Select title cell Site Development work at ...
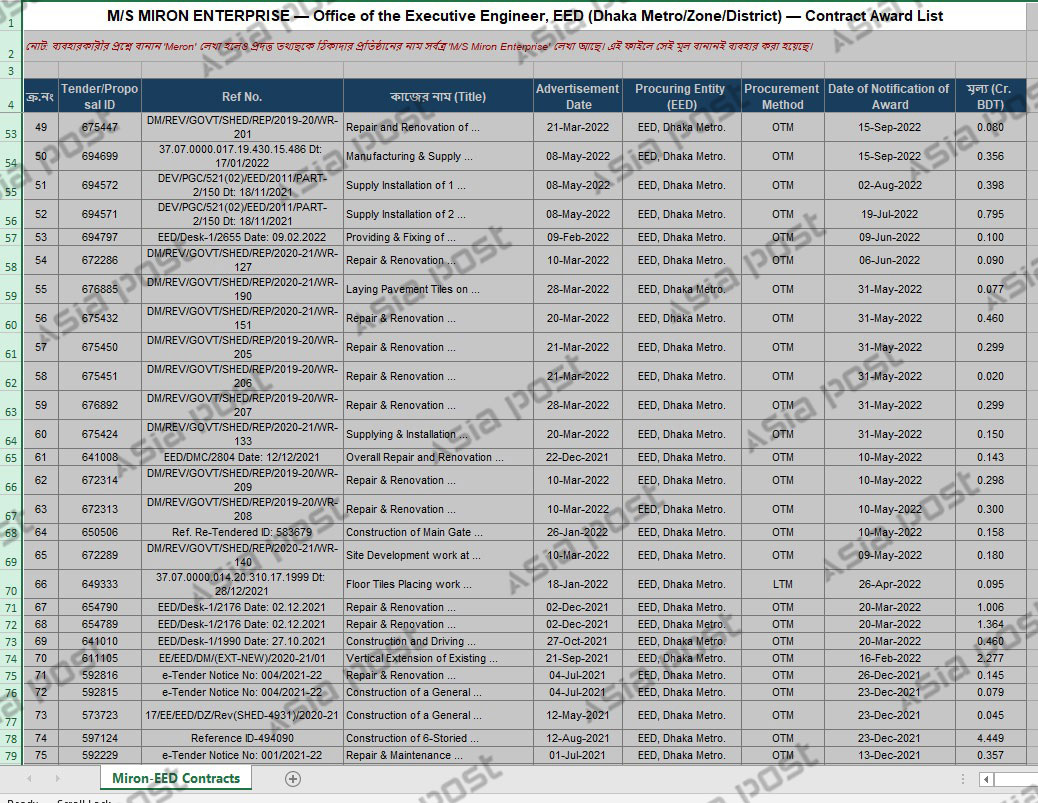Viewport: 1038px width, 803px height. click(438, 555)
